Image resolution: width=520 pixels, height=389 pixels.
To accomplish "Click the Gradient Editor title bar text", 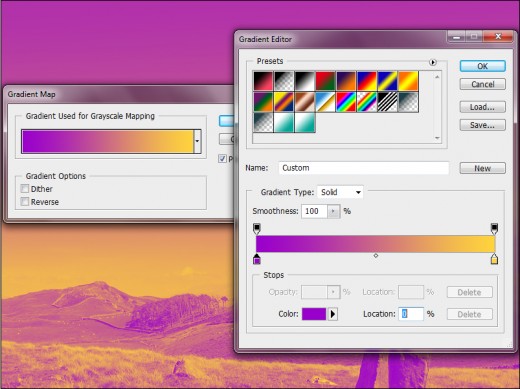I will [265, 39].
